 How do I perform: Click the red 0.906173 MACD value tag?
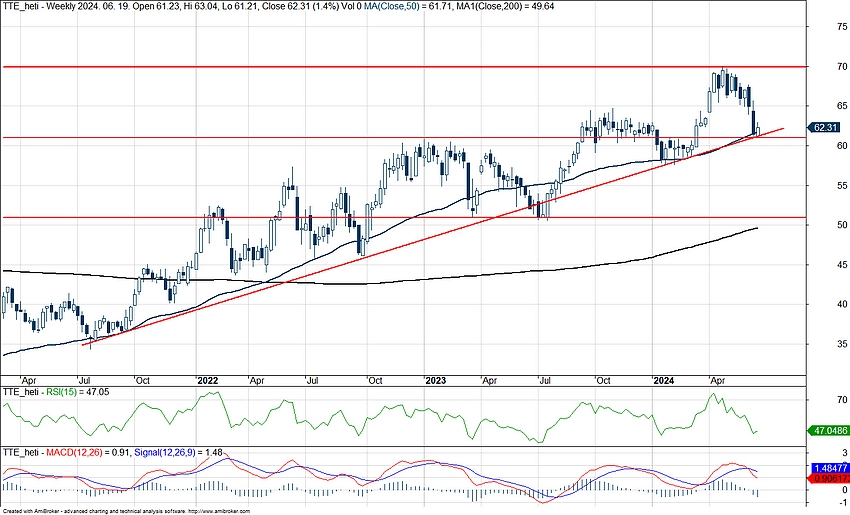[x=829, y=478]
